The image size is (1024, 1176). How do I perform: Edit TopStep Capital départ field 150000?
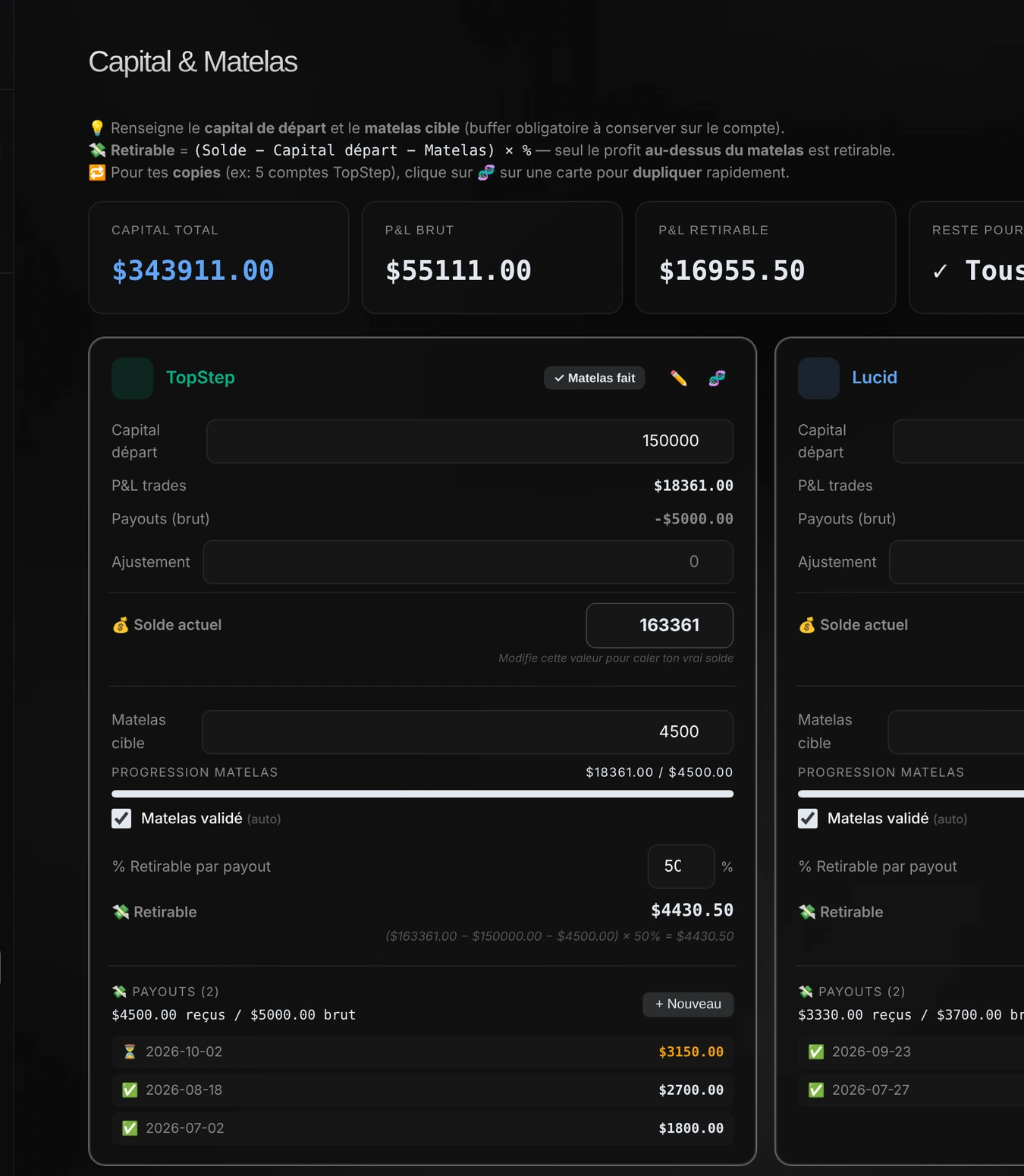click(x=470, y=441)
